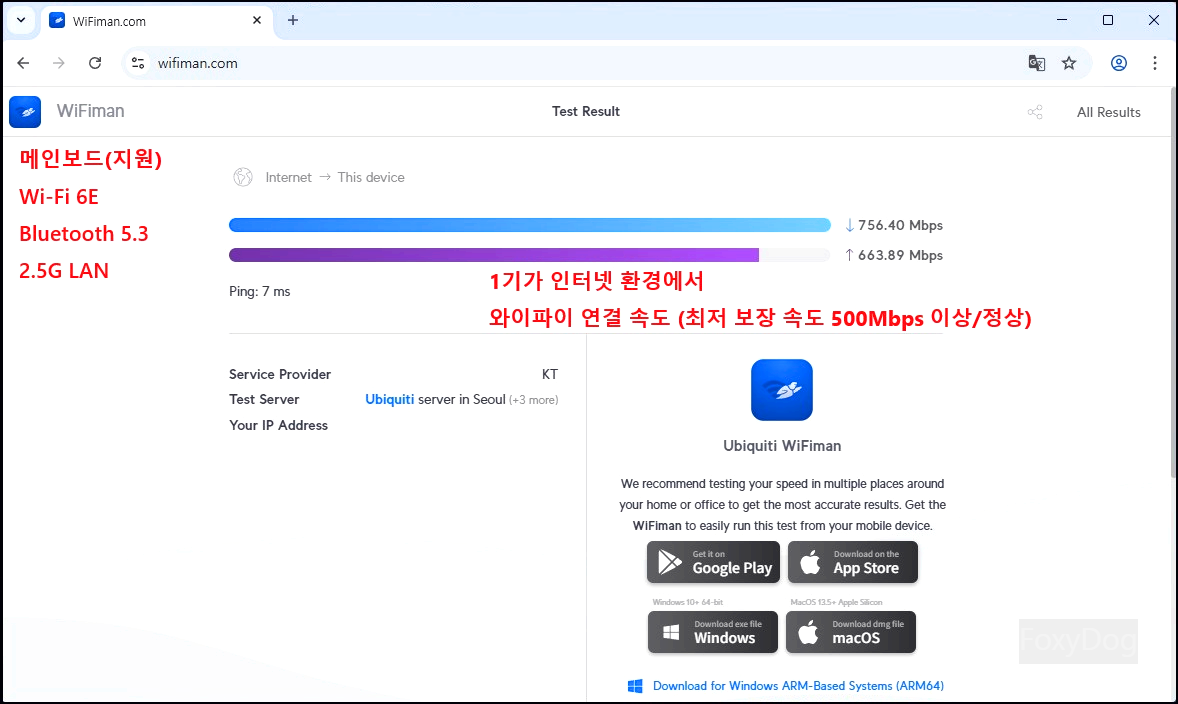This screenshot has width=1178, height=704.
Task: Go back to previous page
Action: [x=23, y=63]
